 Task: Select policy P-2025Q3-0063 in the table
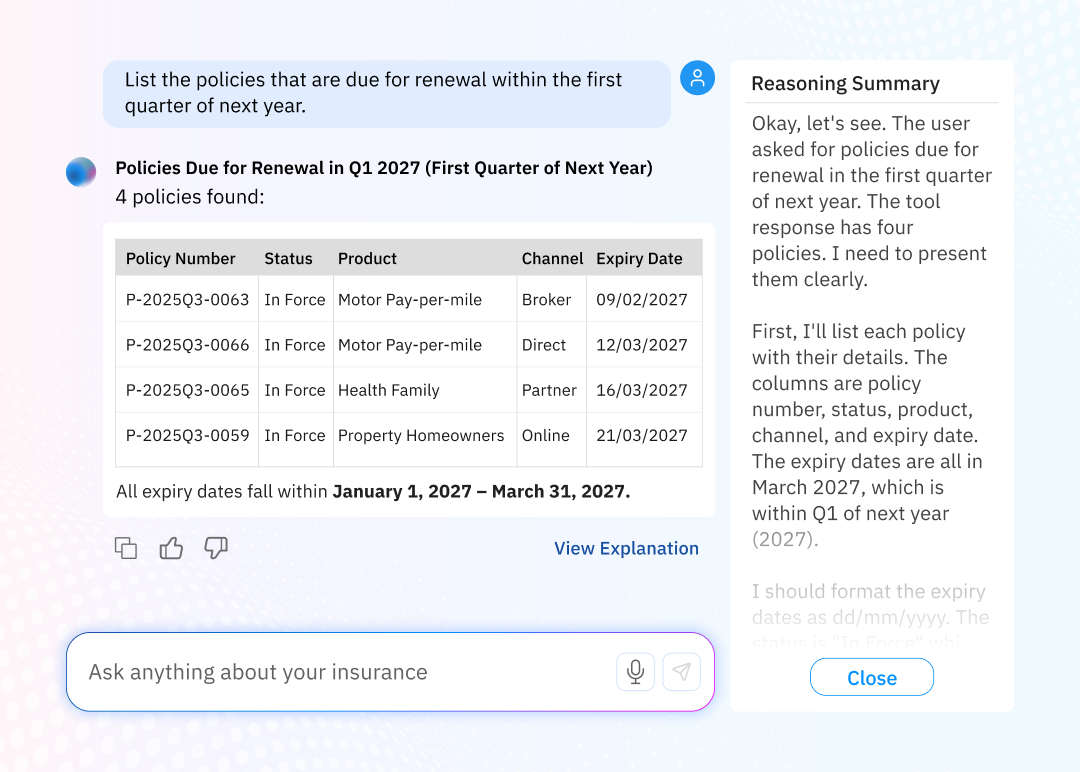pos(187,299)
